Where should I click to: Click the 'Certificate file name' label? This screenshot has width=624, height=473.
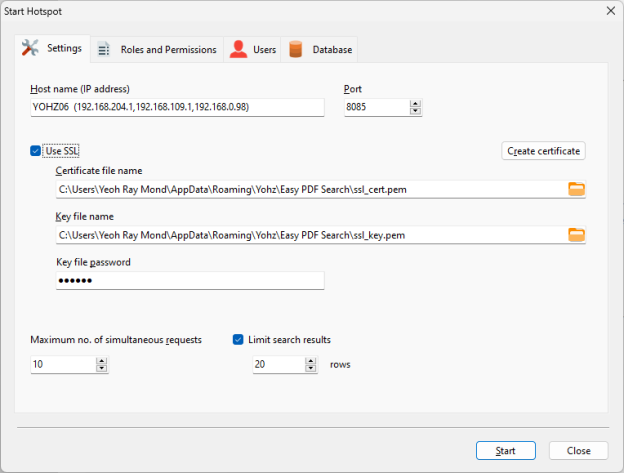click(x=99, y=171)
